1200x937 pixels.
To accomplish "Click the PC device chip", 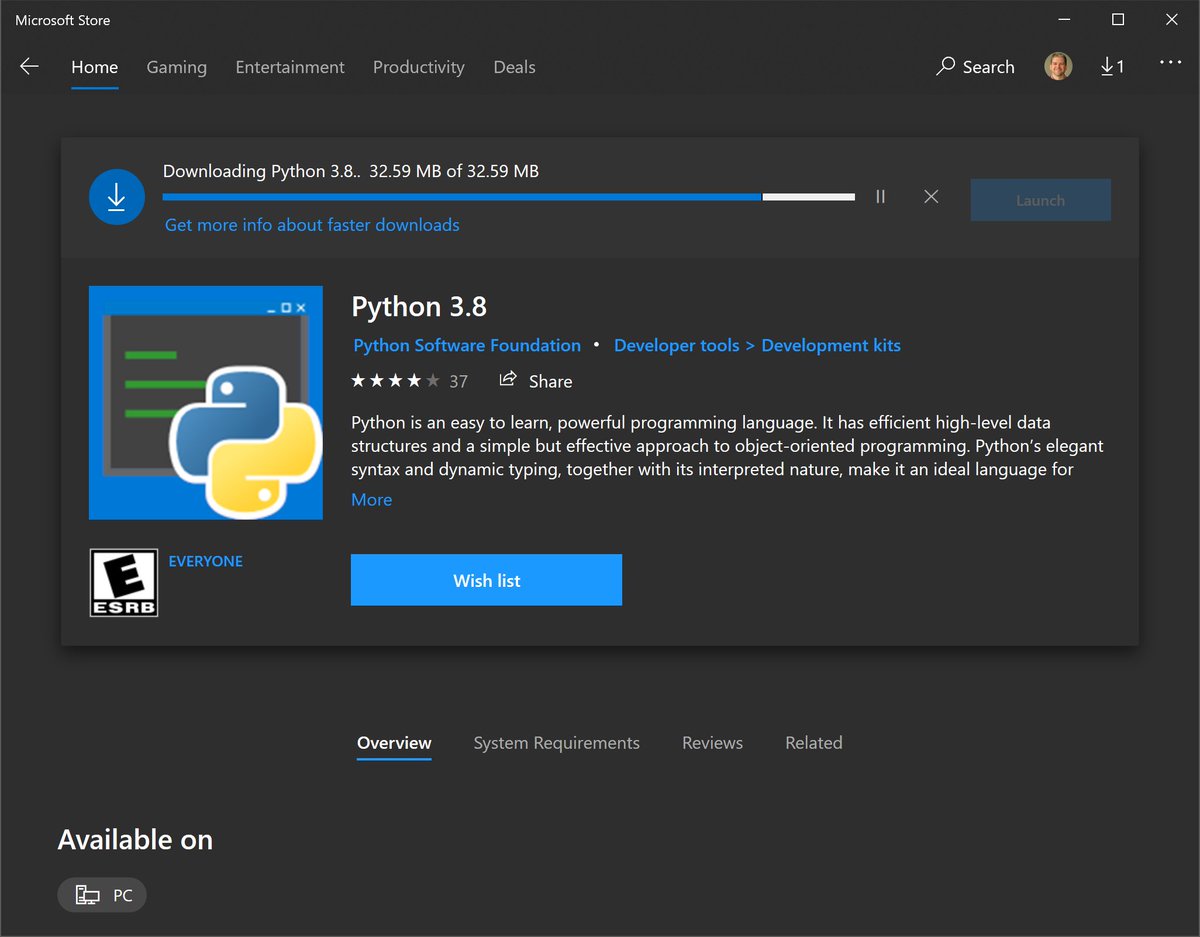I will [x=102, y=895].
